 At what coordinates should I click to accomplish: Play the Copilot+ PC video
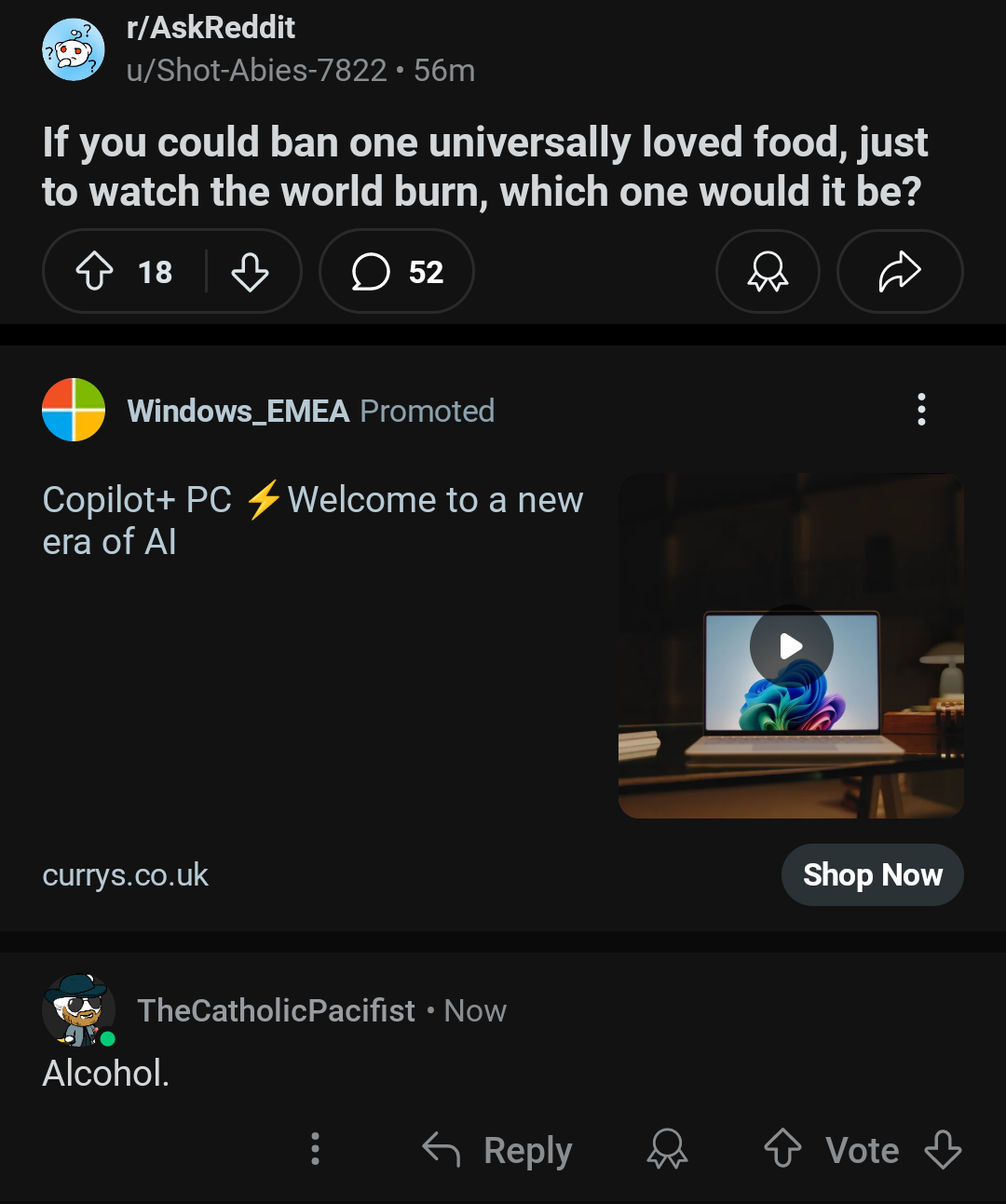point(791,646)
